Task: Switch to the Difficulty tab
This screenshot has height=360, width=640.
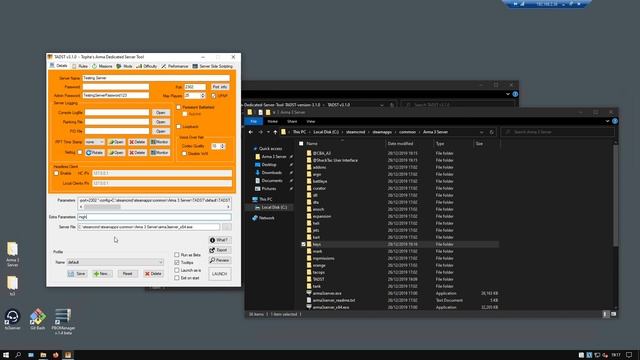Action: pos(147,66)
